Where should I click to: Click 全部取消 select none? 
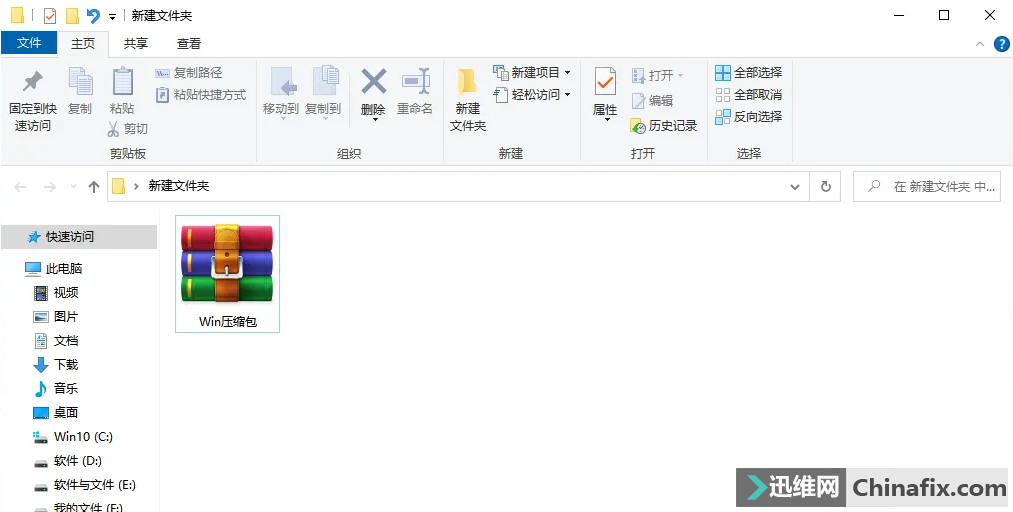point(749,95)
